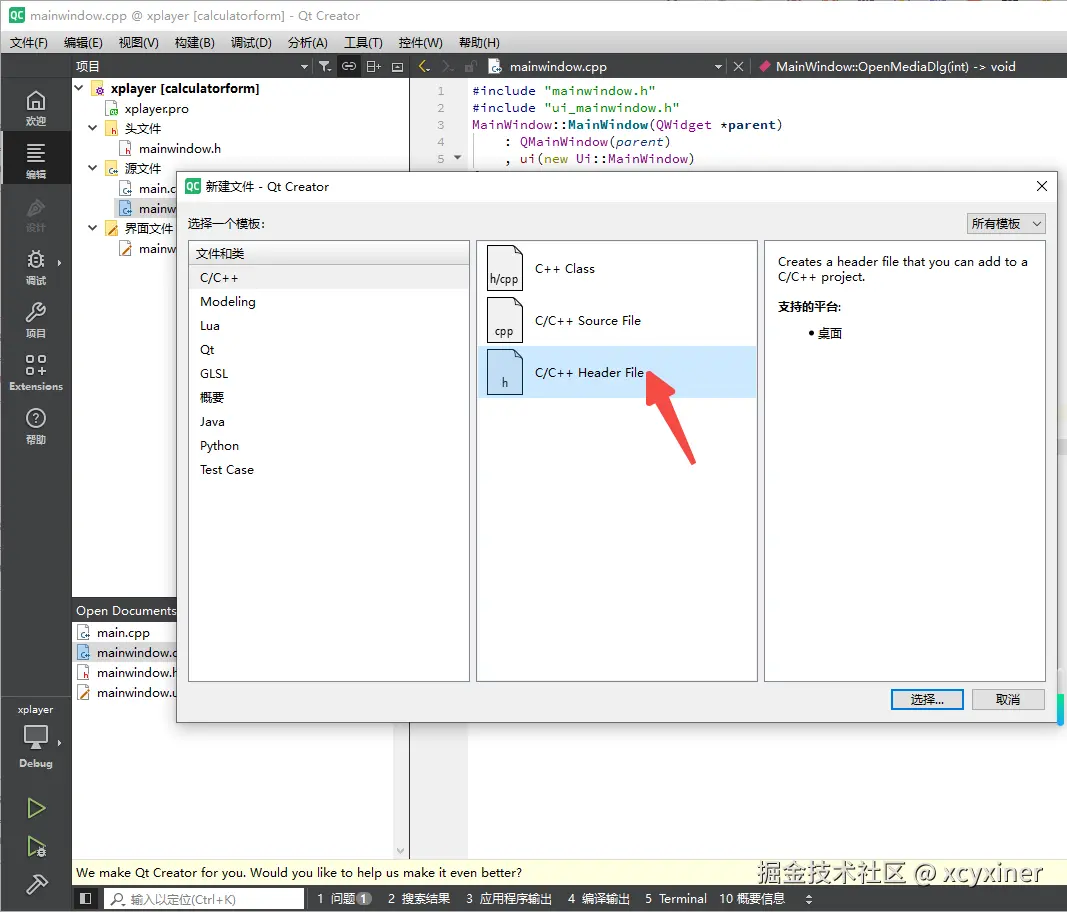Close the mainwindow.cpp editor document

tap(738, 66)
